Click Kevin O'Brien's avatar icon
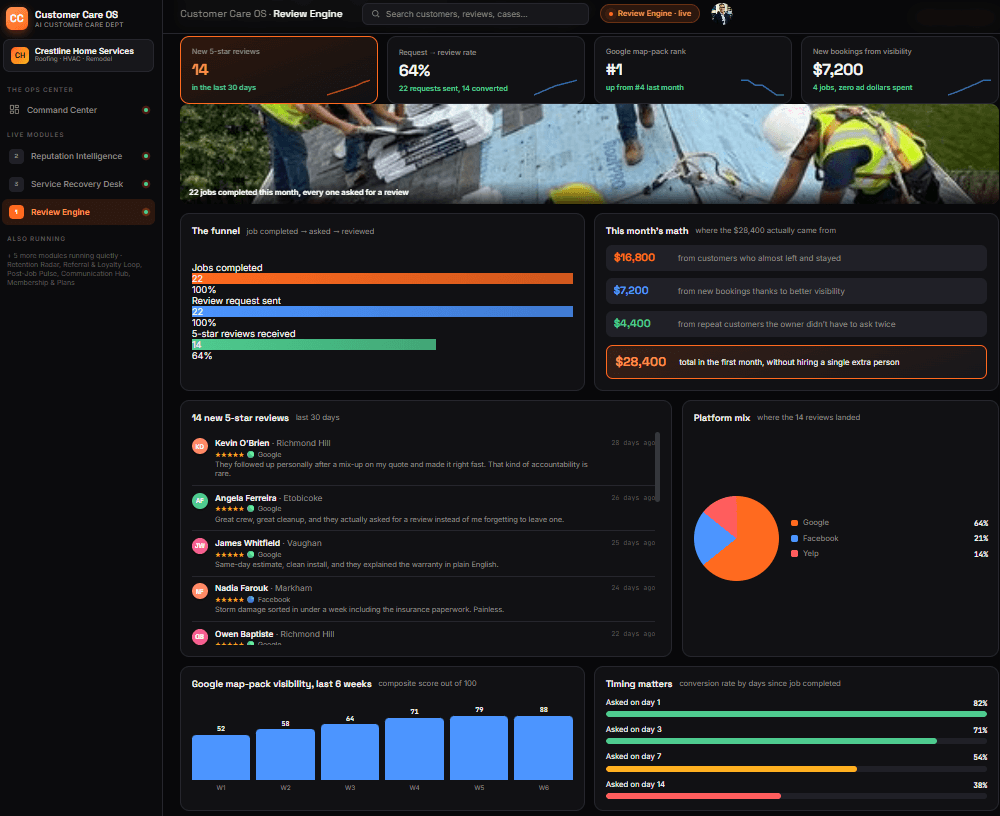 point(200,446)
